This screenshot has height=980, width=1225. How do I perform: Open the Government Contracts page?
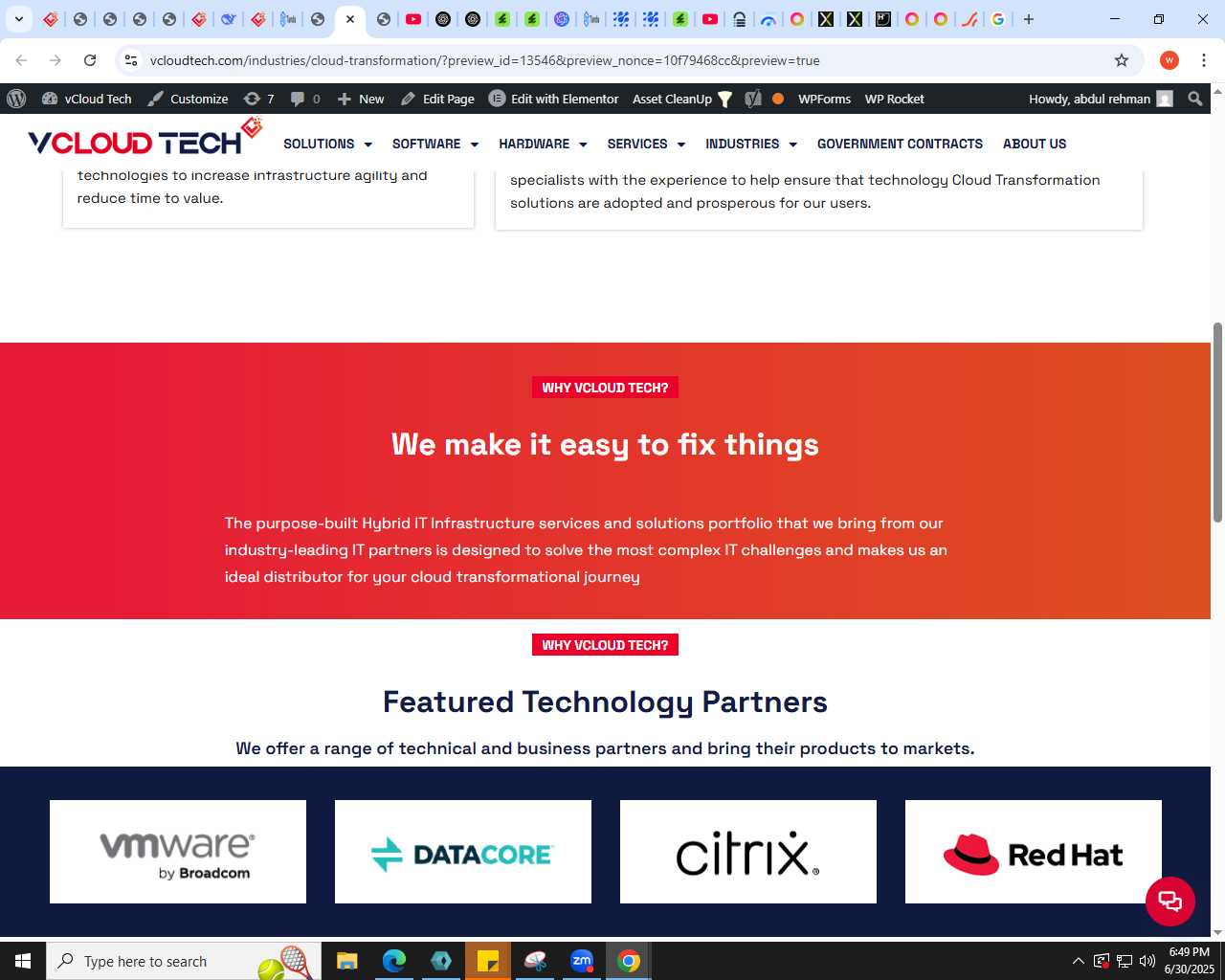coord(900,144)
